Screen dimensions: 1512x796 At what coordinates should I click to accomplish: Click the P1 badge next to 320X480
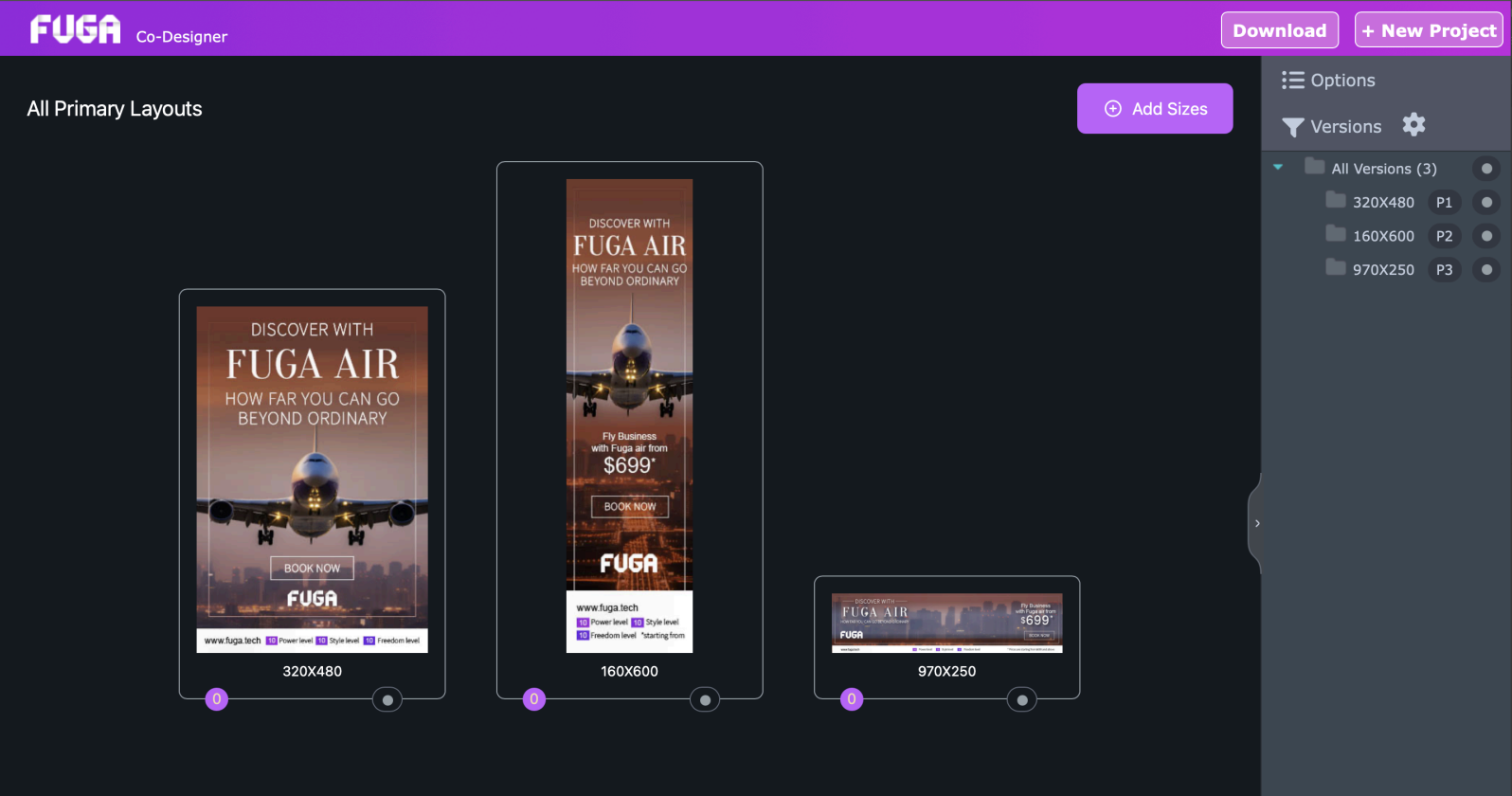[x=1444, y=202]
